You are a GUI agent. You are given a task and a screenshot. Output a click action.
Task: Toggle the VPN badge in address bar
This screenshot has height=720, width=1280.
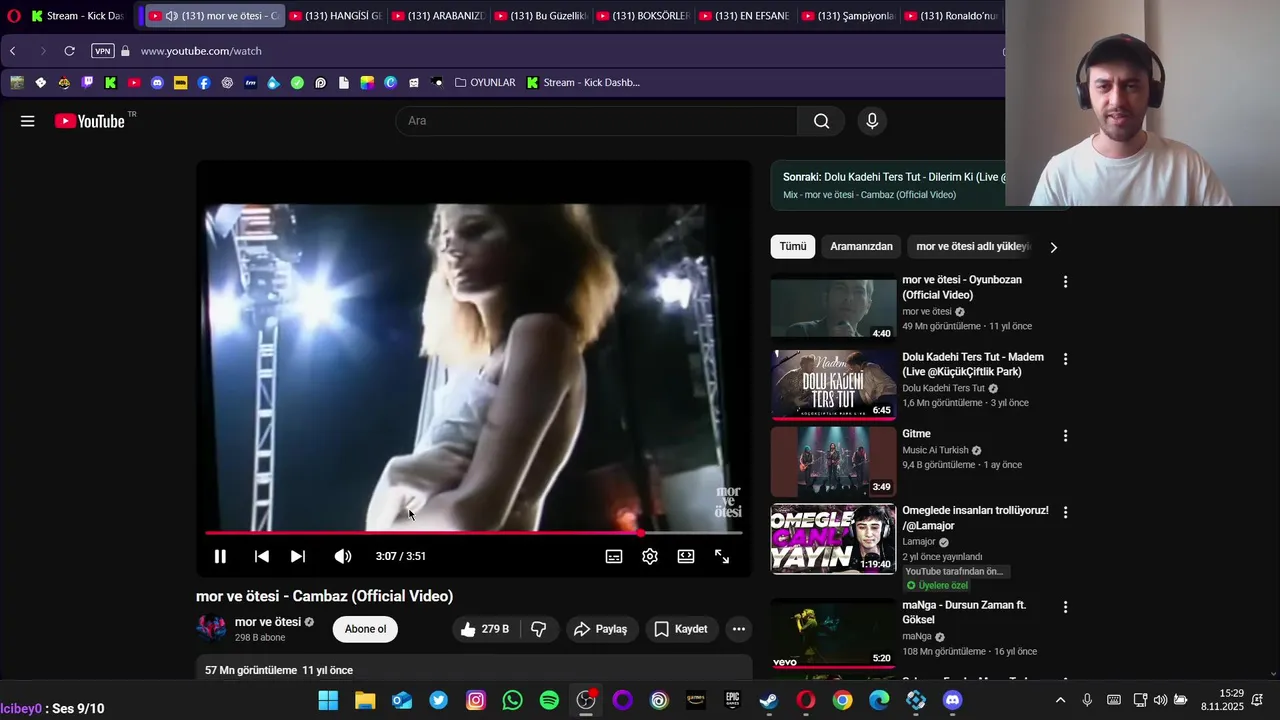pyautogui.click(x=102, y=51)
